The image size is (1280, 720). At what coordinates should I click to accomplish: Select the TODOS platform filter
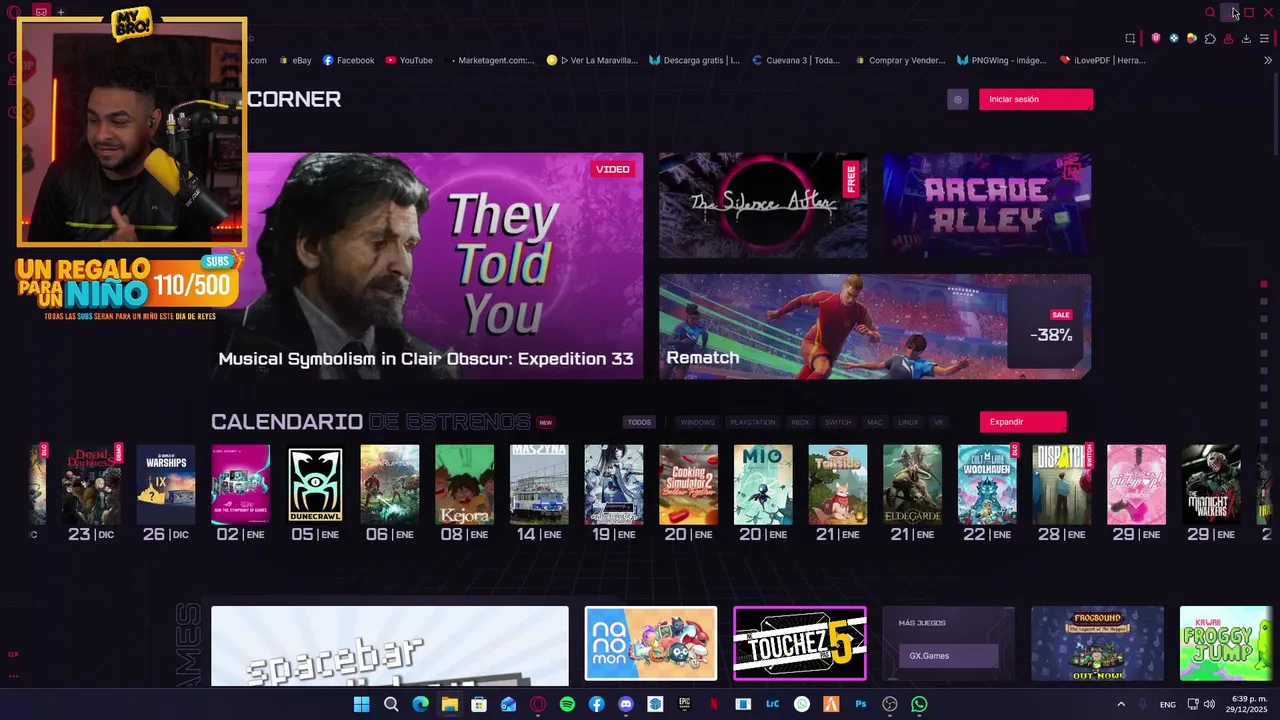(x=639, y=422)
